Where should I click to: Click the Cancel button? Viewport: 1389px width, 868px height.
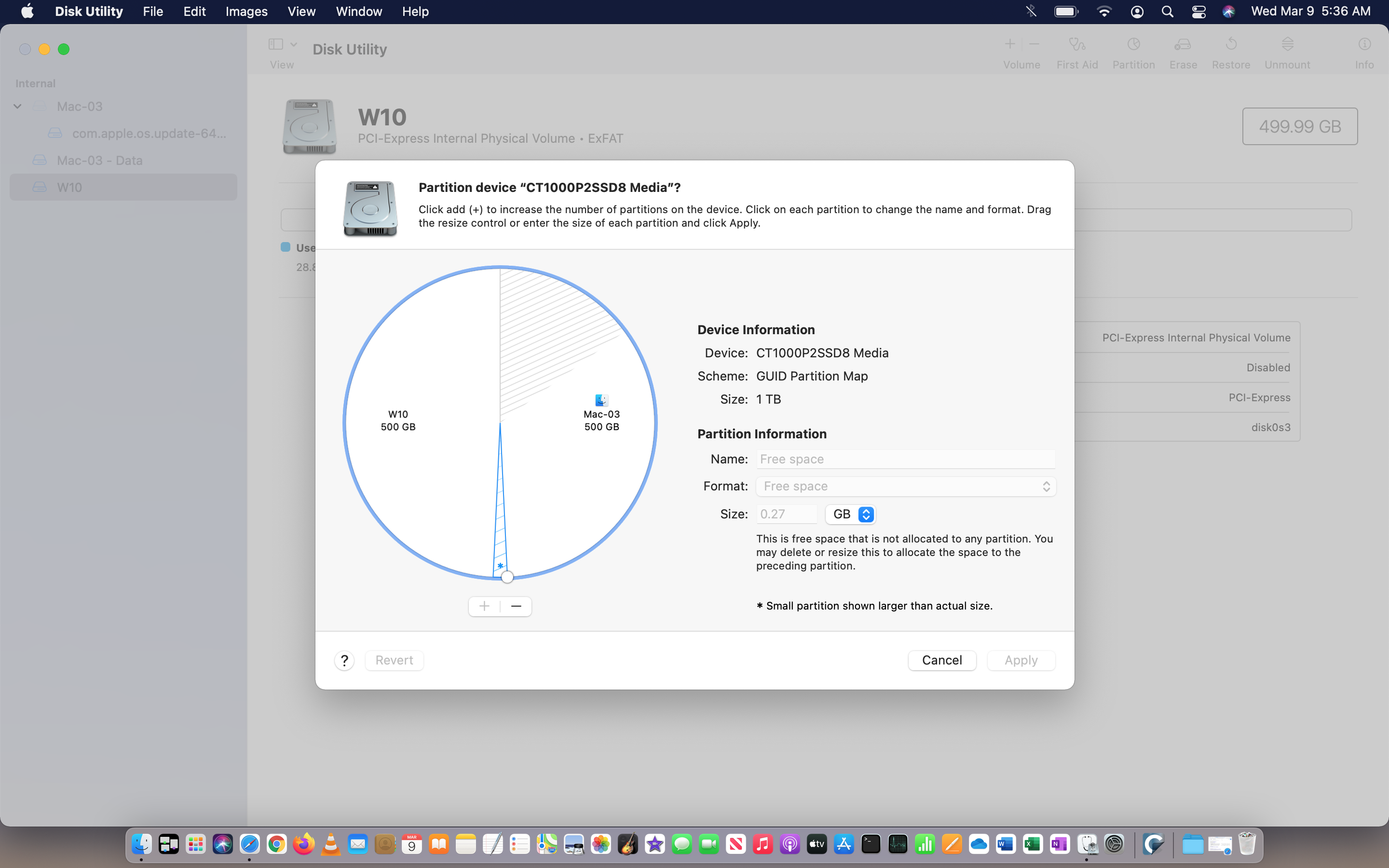[x=941, y=660]
